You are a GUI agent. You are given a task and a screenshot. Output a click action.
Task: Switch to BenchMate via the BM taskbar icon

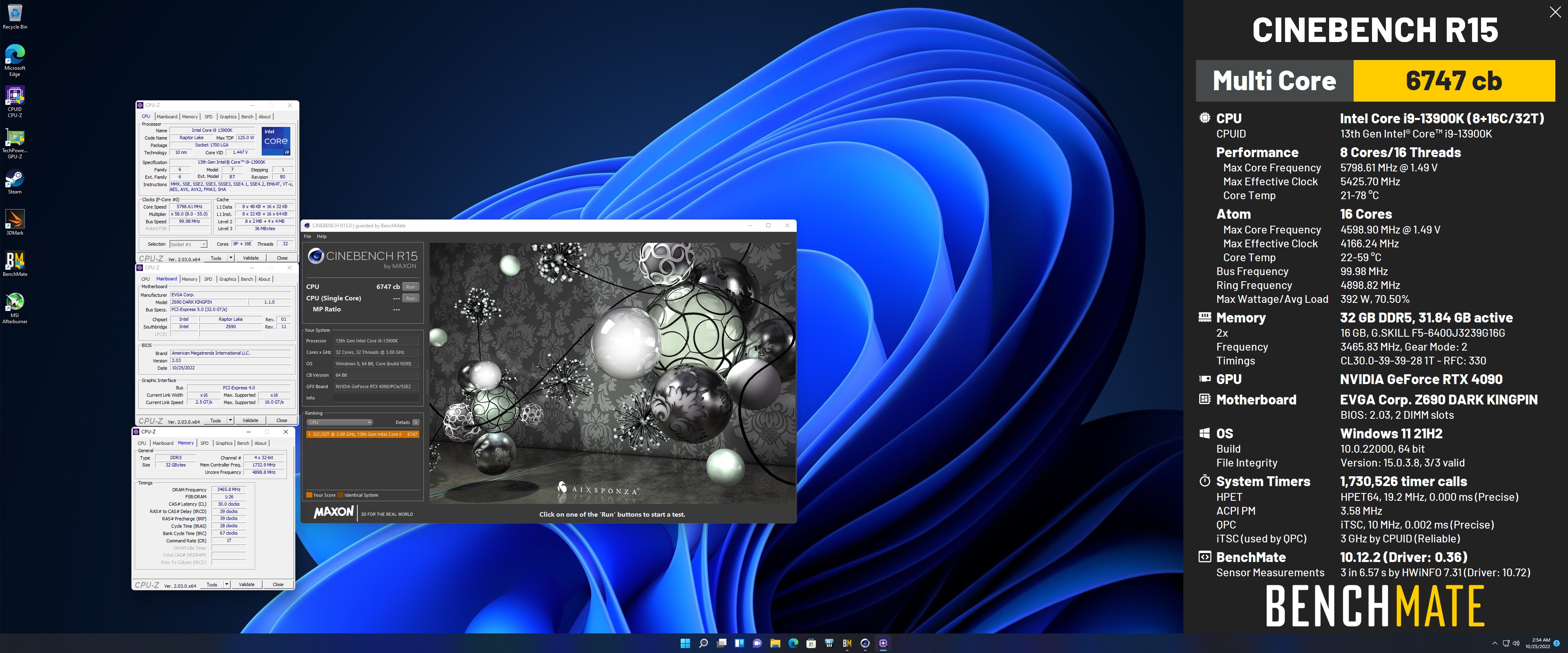coord(847,643)
